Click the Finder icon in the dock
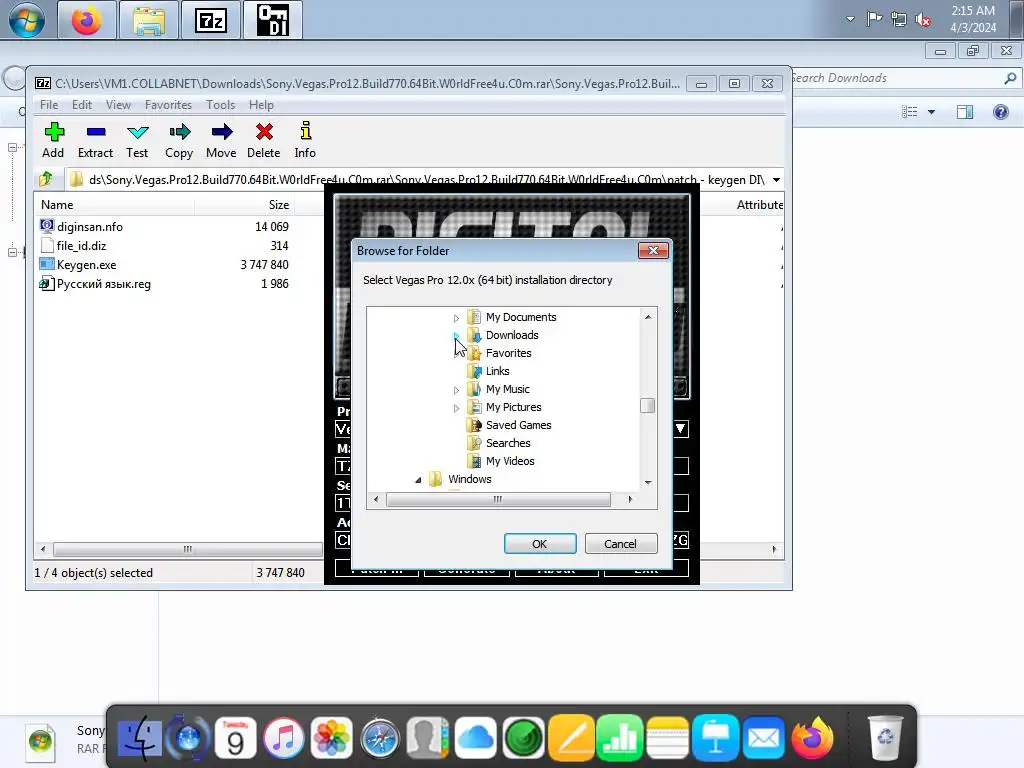The height and width of the screenshot is (768, 1024). [x=140, y=738]
